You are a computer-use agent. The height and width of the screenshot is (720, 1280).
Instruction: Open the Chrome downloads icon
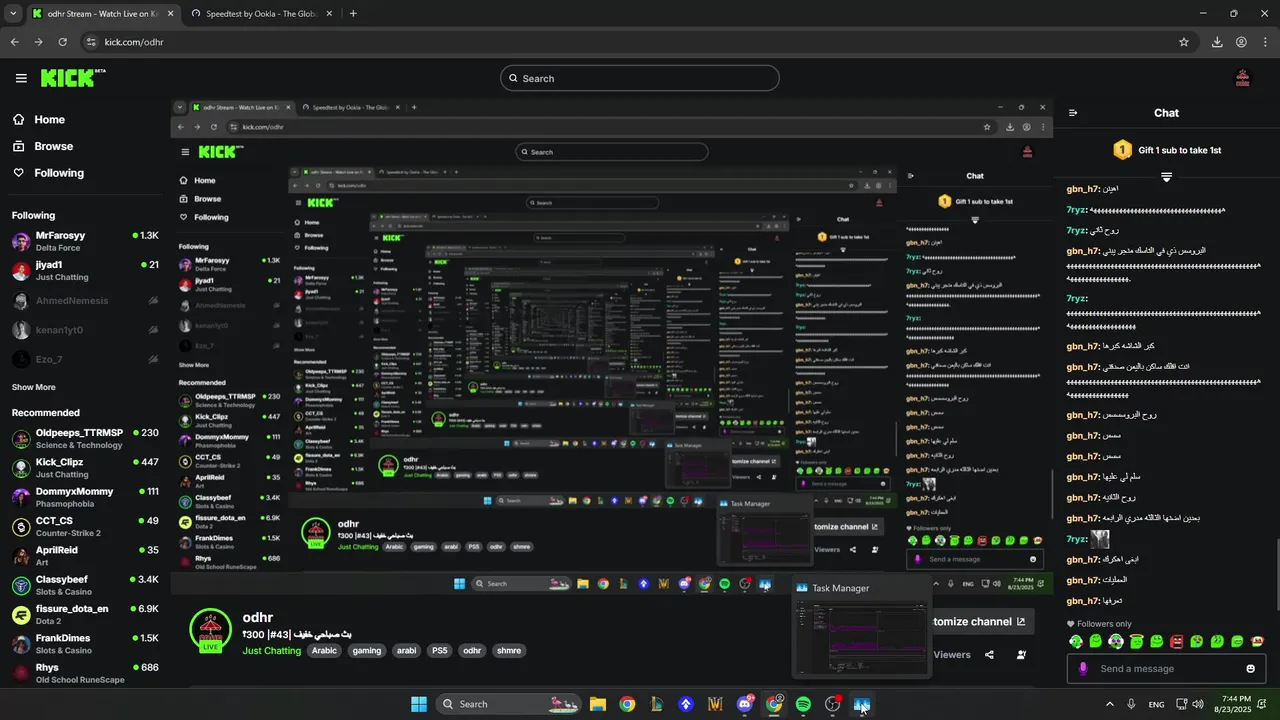coord(1217,42)
